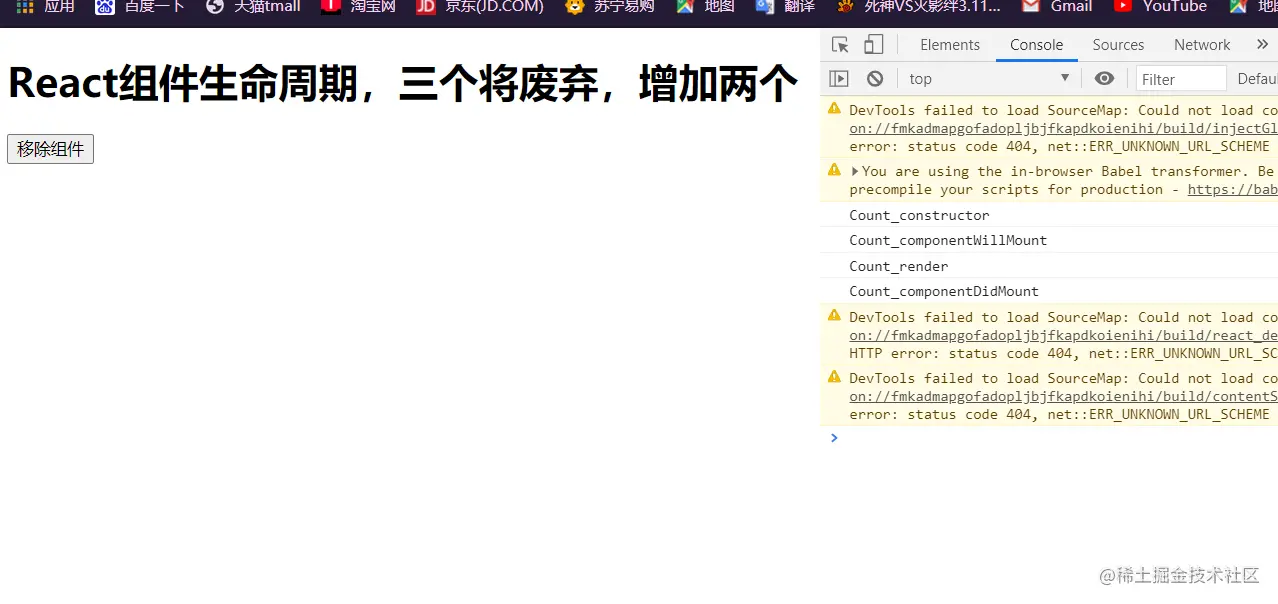The width and height of the screenshot is (1278, 604).
Task: Open the Sources tab
Action: (1118, 44)
